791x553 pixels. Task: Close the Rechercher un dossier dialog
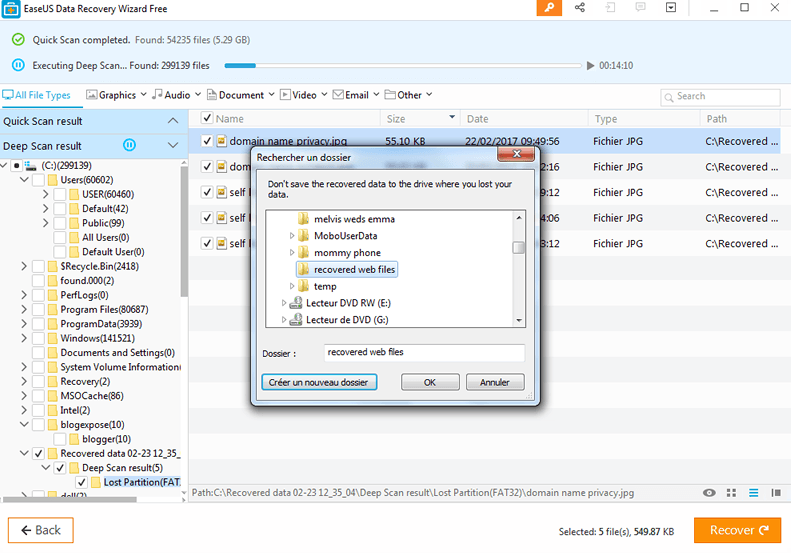click(x=516, y=154)
